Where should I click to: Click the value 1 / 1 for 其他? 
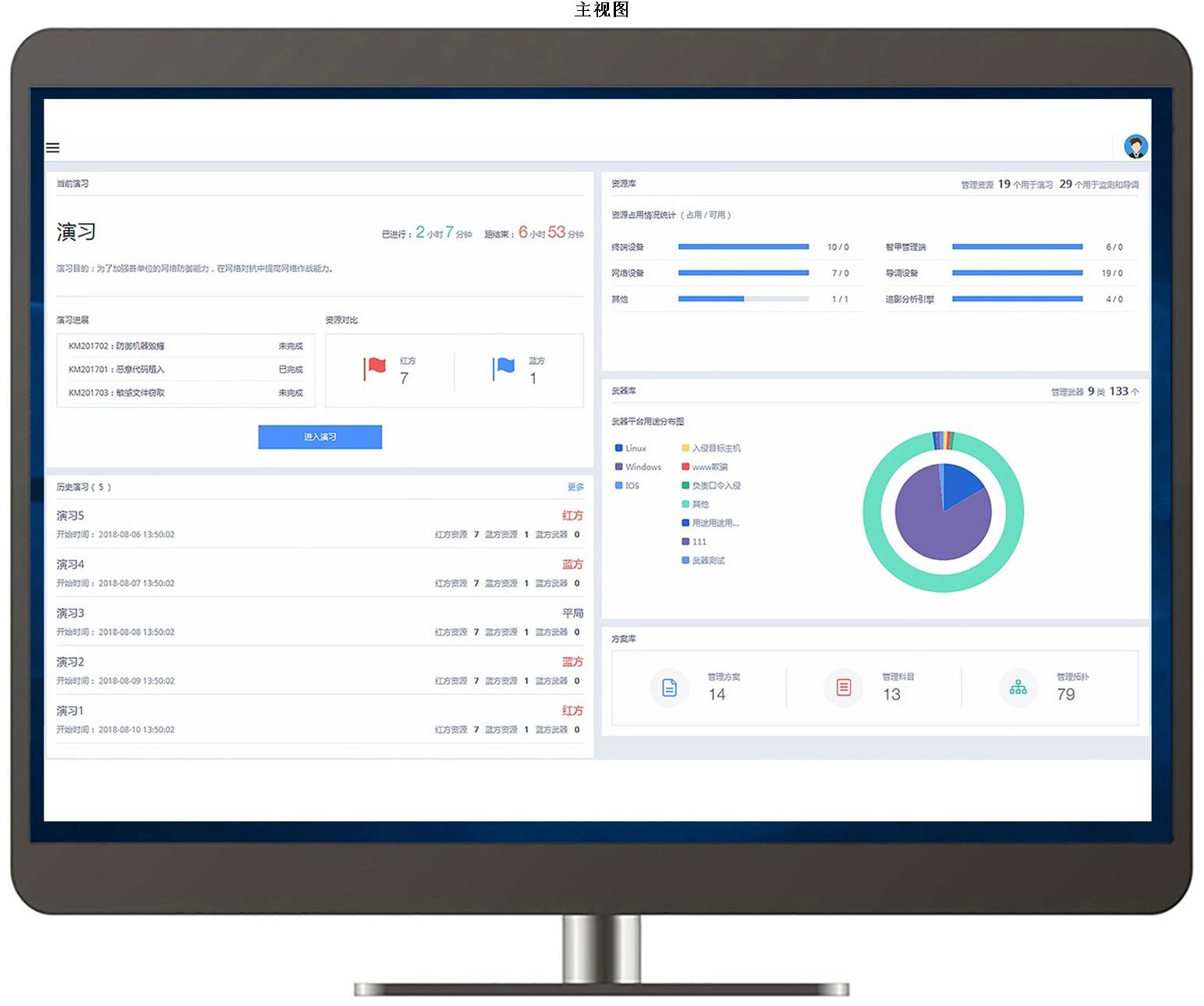pos(840,299)
